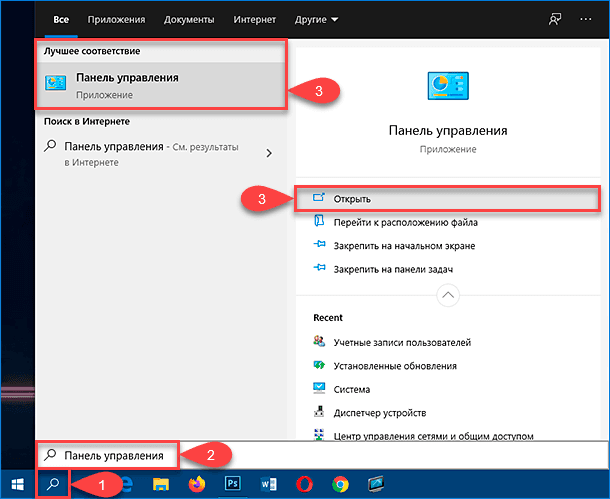
Task: Select the Панель управления best match result
Action: coord(161,85)
